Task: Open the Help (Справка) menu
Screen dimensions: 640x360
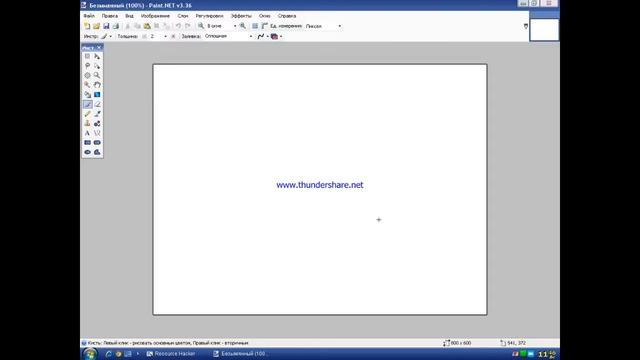Action: (287, 16)
